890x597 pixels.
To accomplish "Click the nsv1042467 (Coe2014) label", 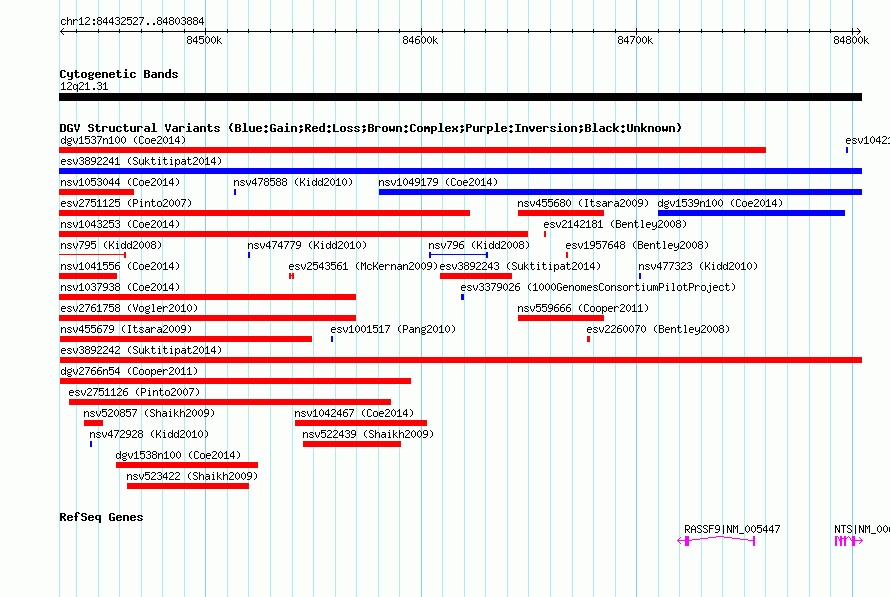I will (x=354, y=413).
